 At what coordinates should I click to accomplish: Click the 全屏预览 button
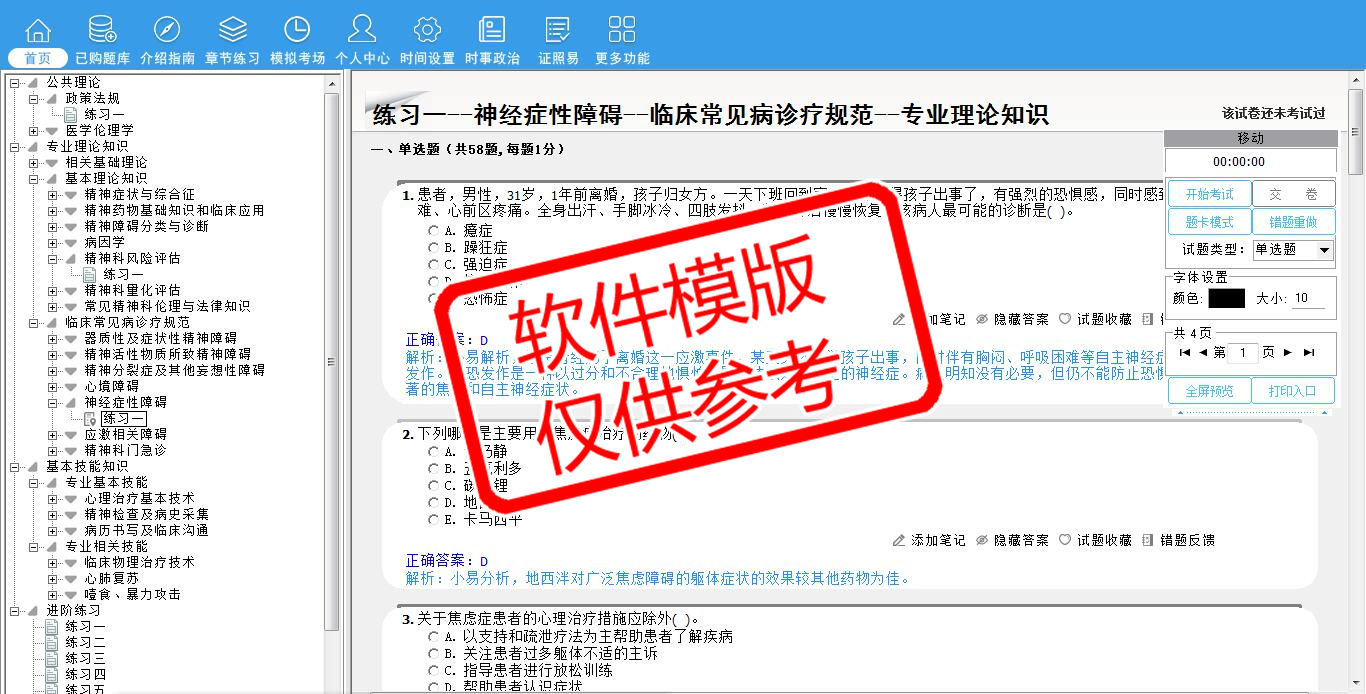tap(1209, 391)
